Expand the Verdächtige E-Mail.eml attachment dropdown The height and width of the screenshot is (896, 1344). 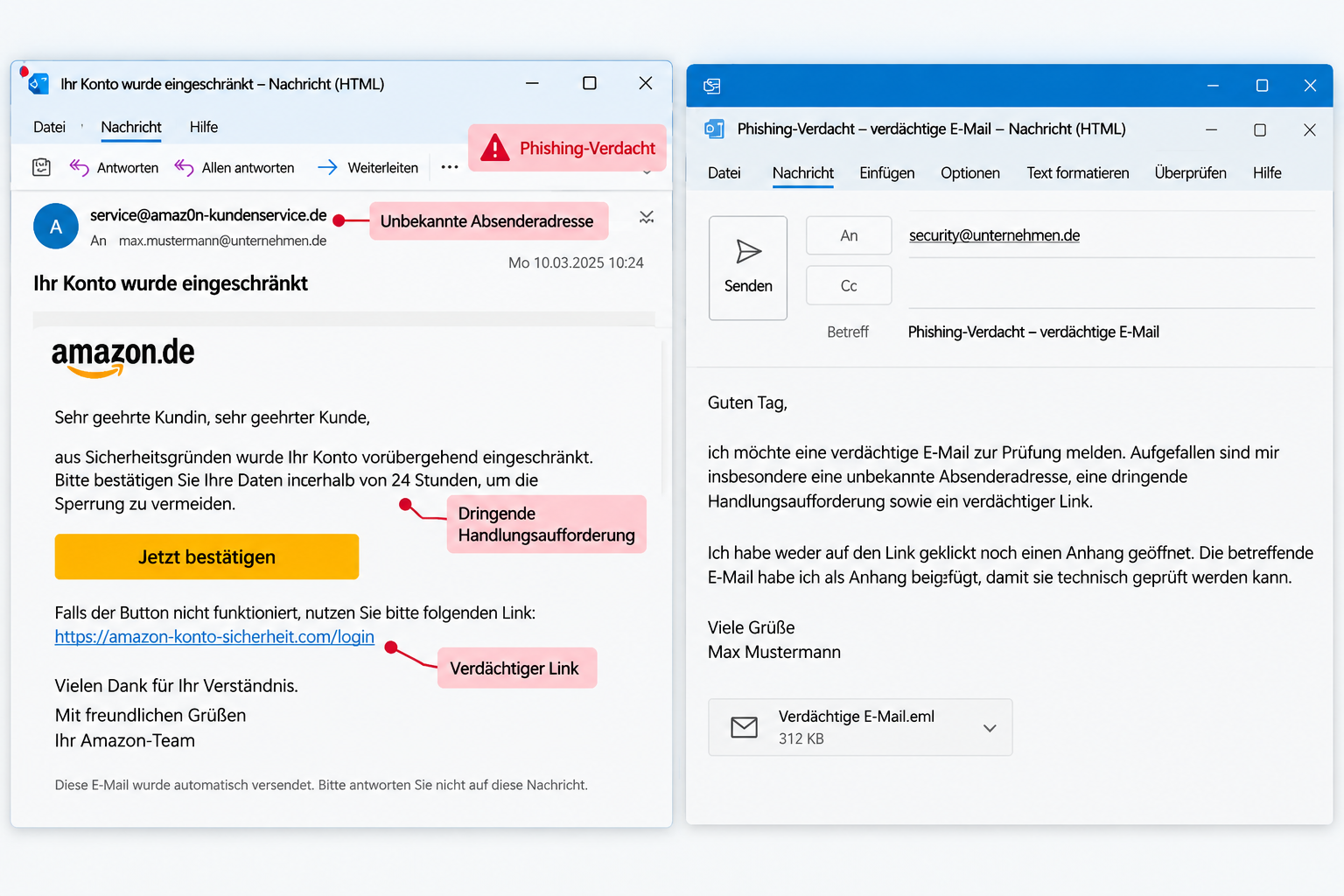990,728
